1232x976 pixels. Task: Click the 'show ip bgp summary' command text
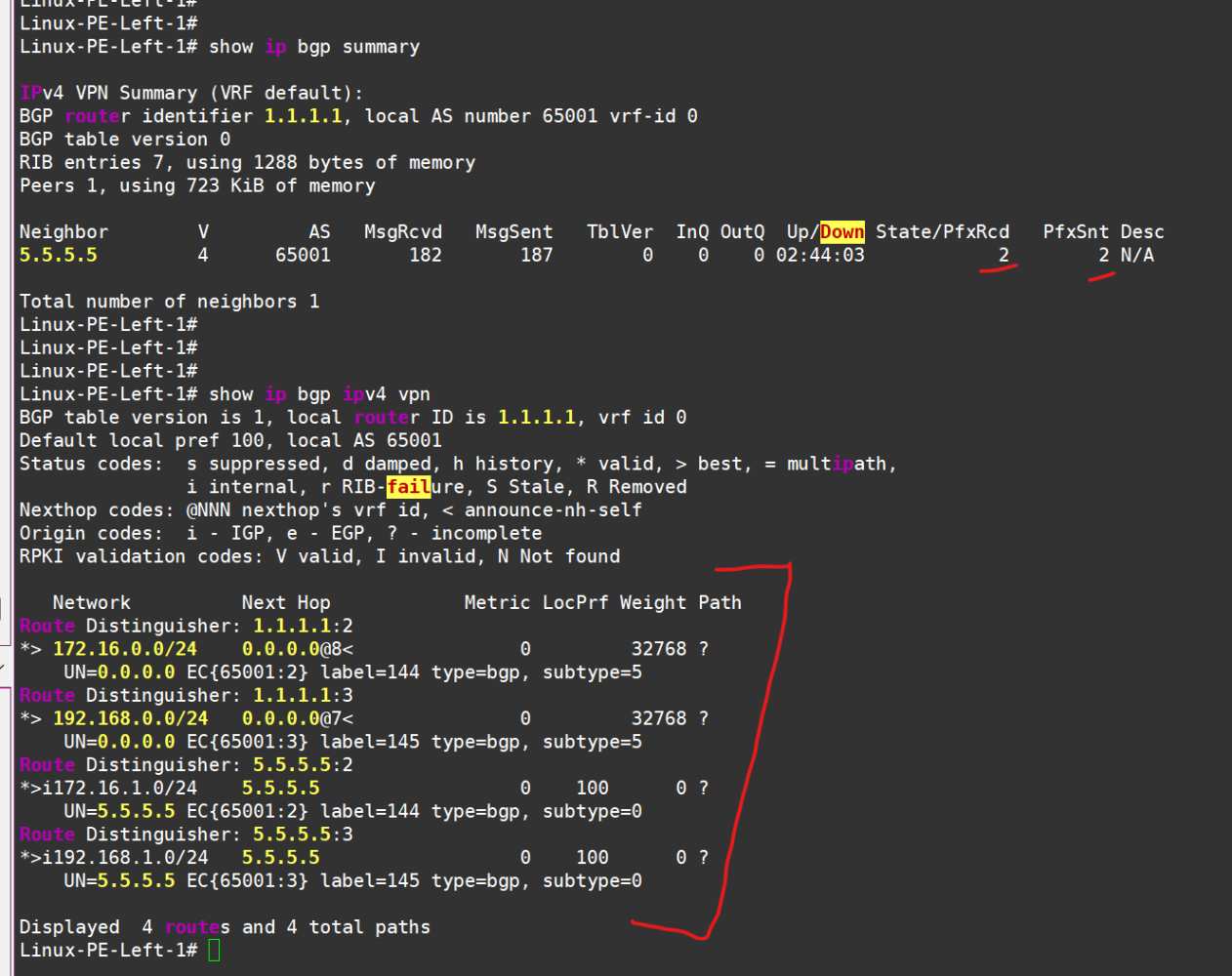(313, 47)
